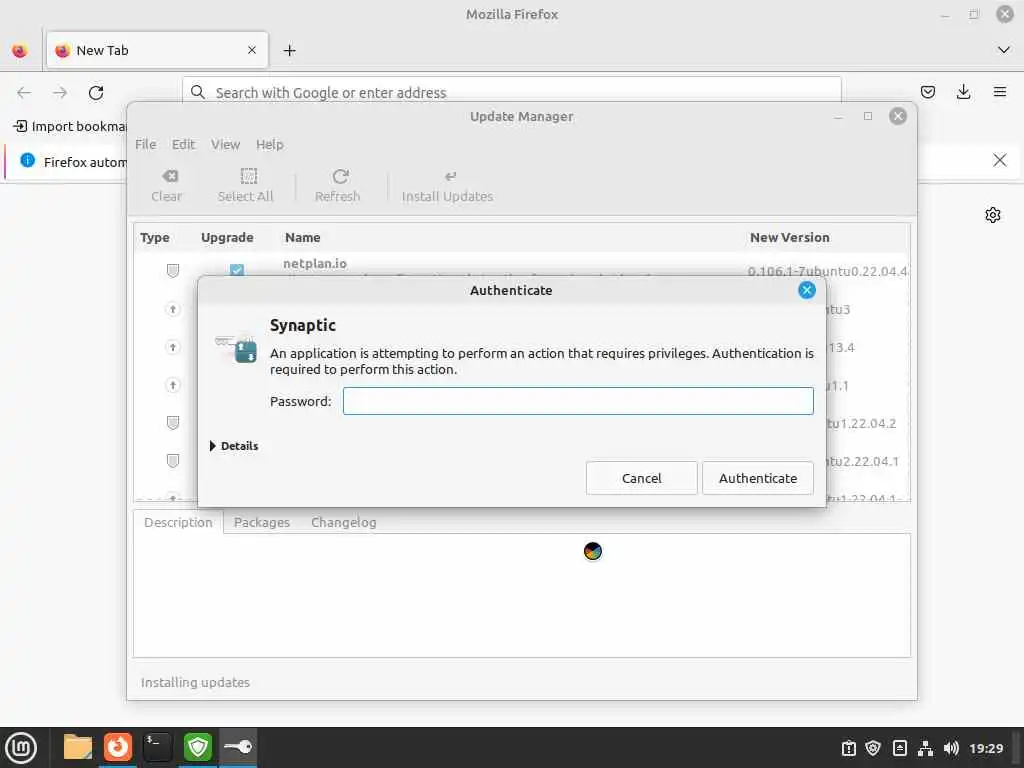Select the netplan.io package name
The width and height of the screenshot is (1024, 768).
tap(315, 264)
